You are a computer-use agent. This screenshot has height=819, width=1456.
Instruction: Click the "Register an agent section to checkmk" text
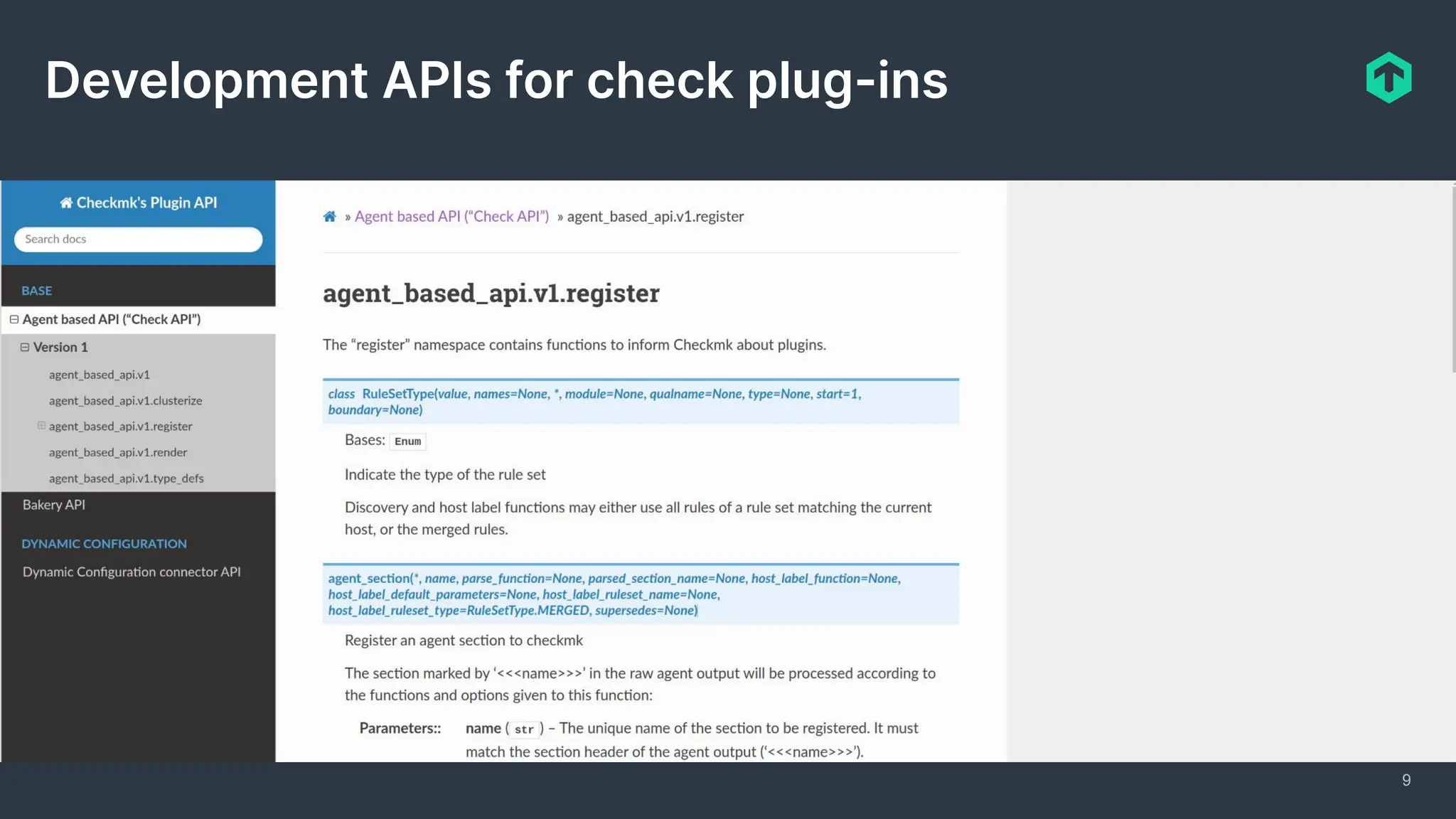coord(464,640)
